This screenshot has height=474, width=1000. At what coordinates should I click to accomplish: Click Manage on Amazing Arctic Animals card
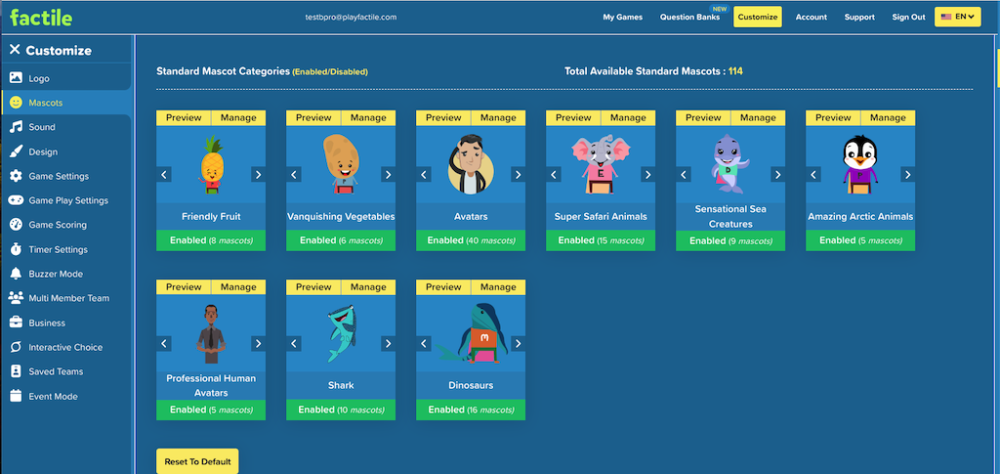click(x=888, y=117)
